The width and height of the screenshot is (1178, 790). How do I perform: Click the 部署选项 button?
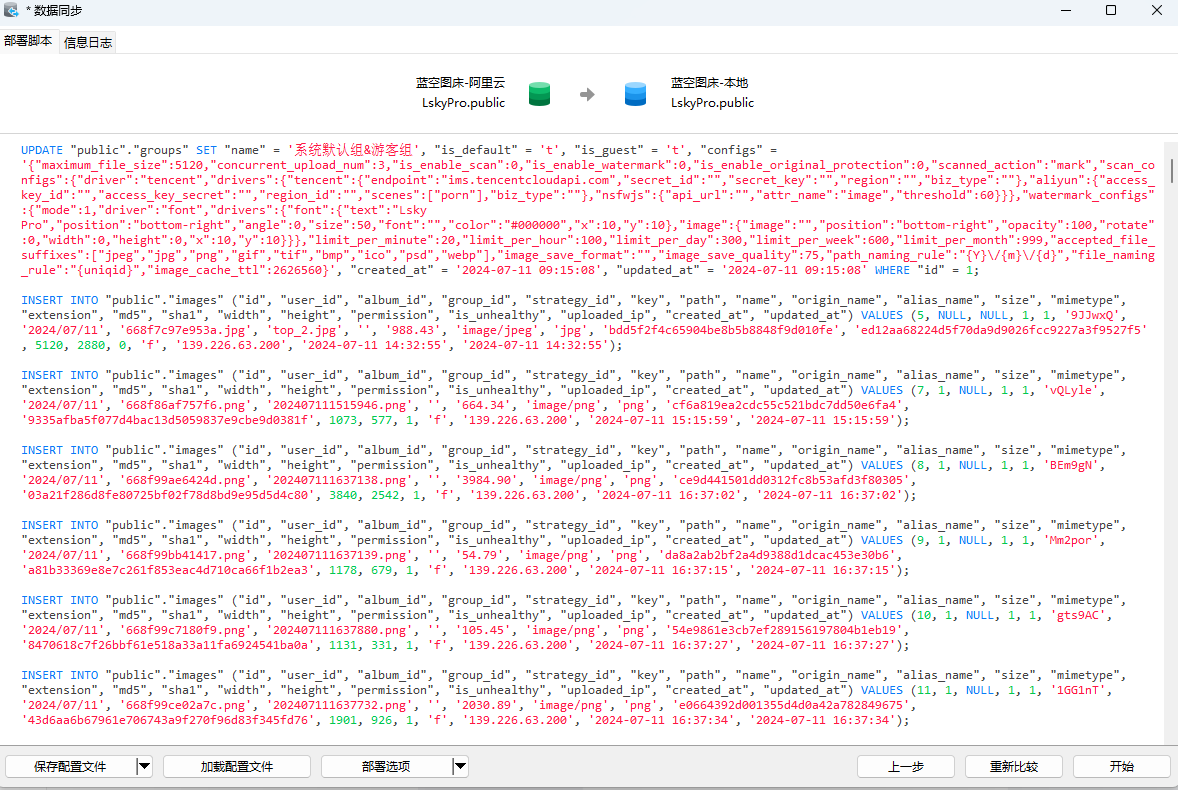tap(386, 767)
